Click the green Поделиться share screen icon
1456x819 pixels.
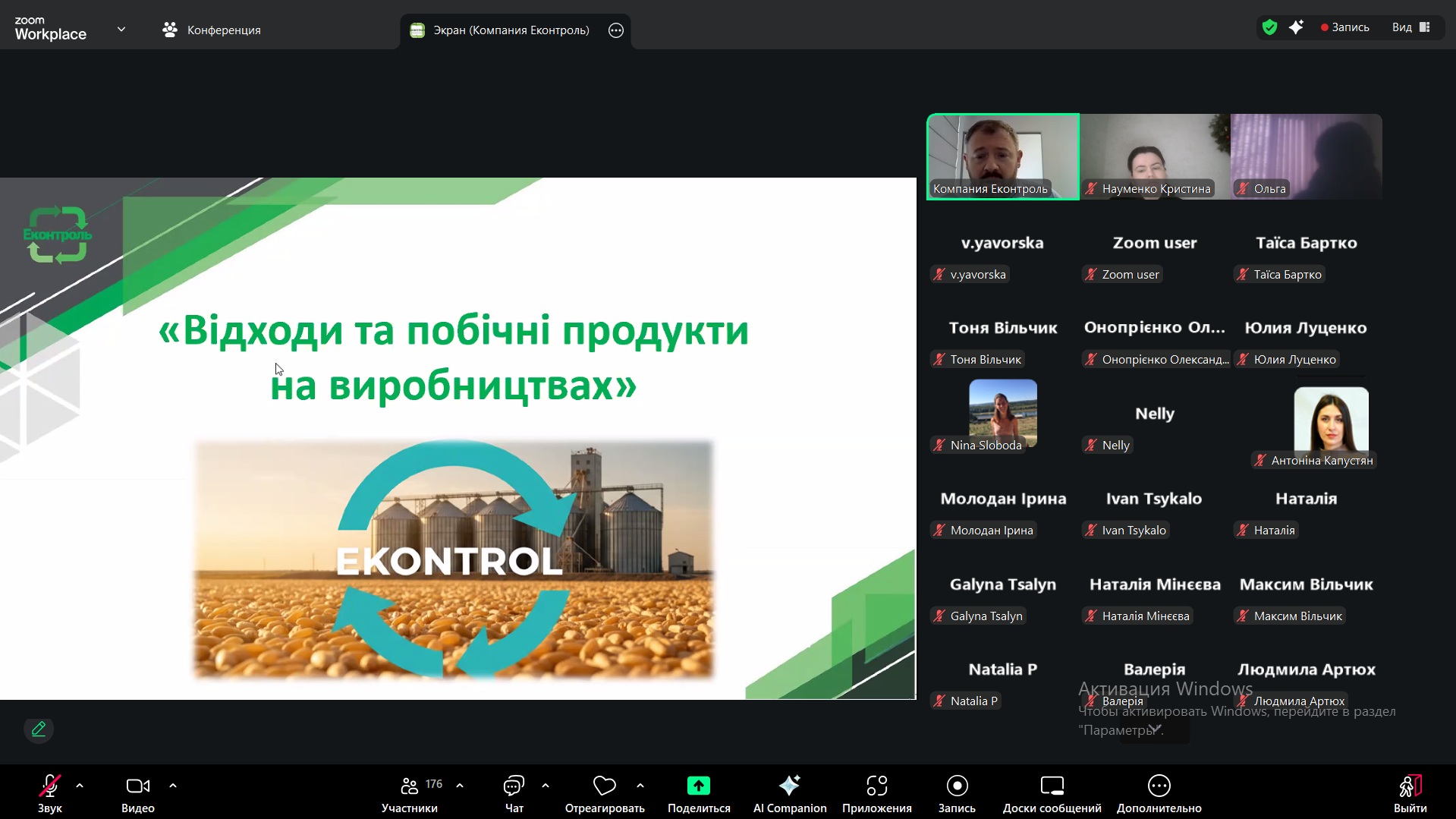698,786
